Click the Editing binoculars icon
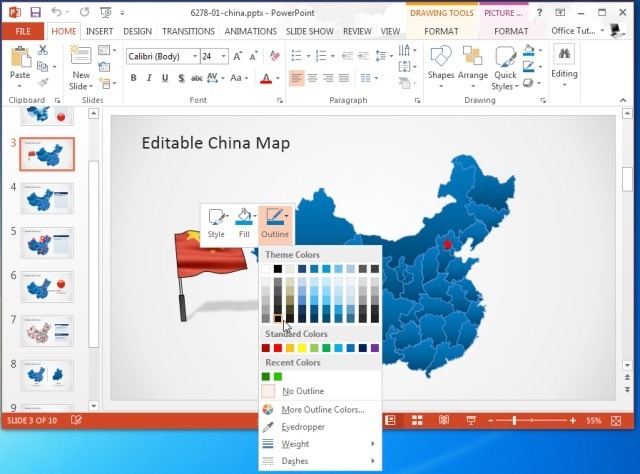640x474 pixels. (564, 54)
